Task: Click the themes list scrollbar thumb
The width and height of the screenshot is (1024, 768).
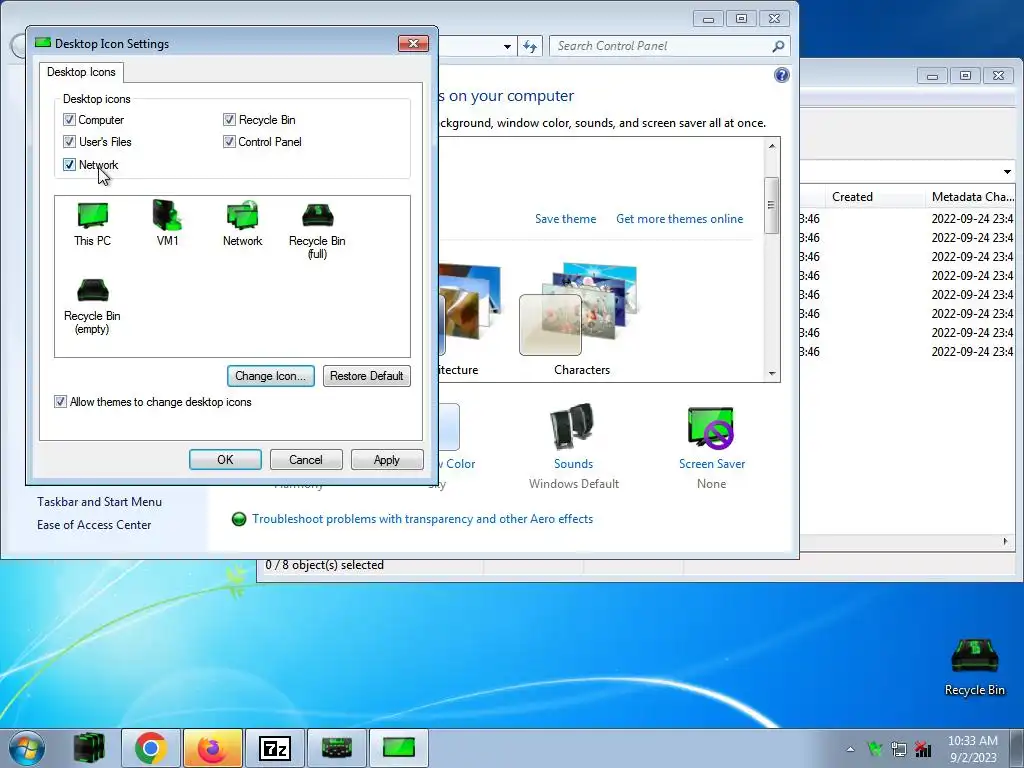Action: pos(772,205)
